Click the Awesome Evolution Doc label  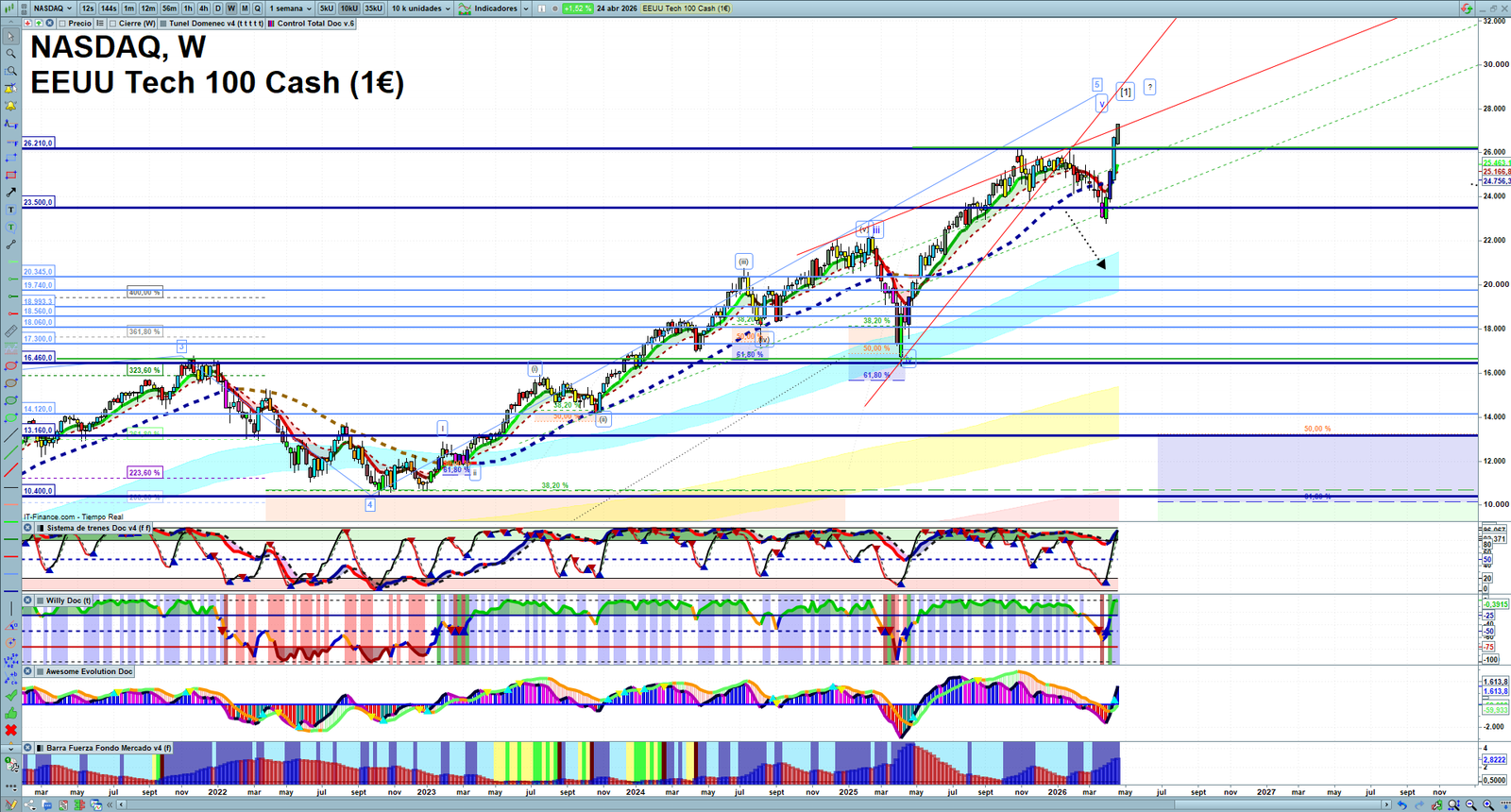point(90,671)
